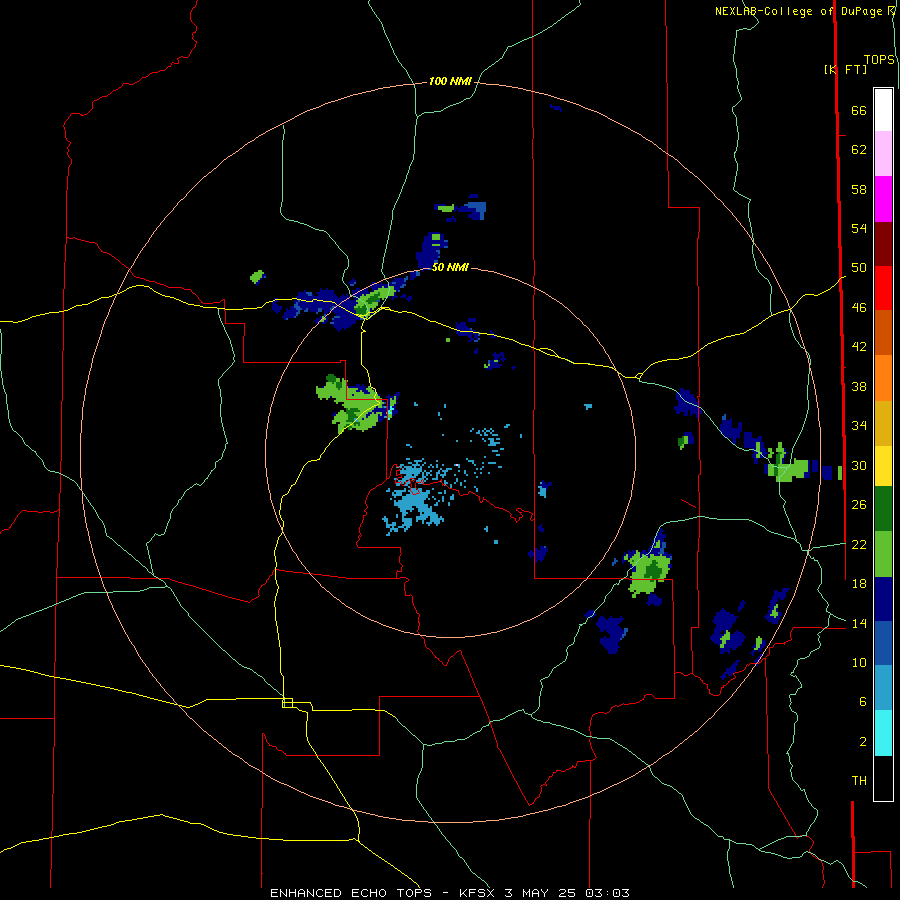
Task: Click the light blue legend swatch
Action: pyautogui.click(x=883, y=688)
